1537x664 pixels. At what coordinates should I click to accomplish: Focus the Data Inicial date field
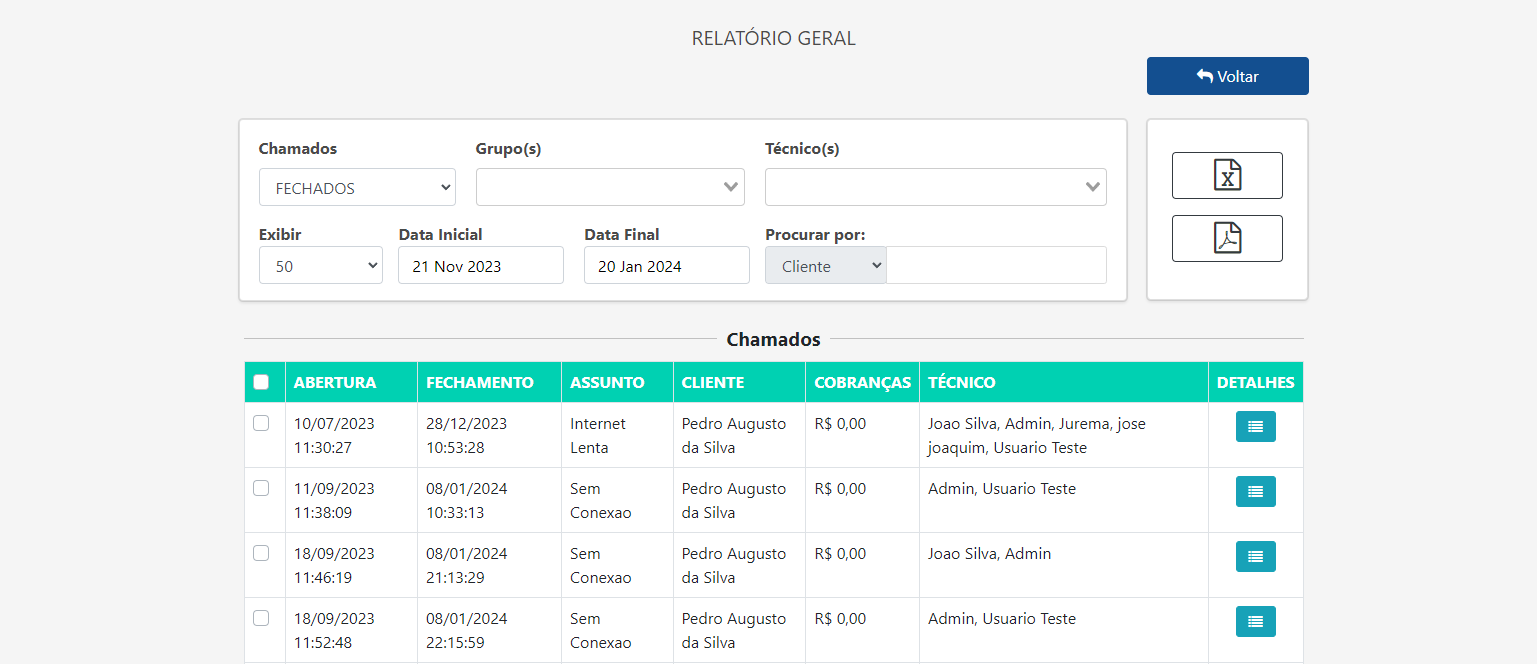[481, 265]
